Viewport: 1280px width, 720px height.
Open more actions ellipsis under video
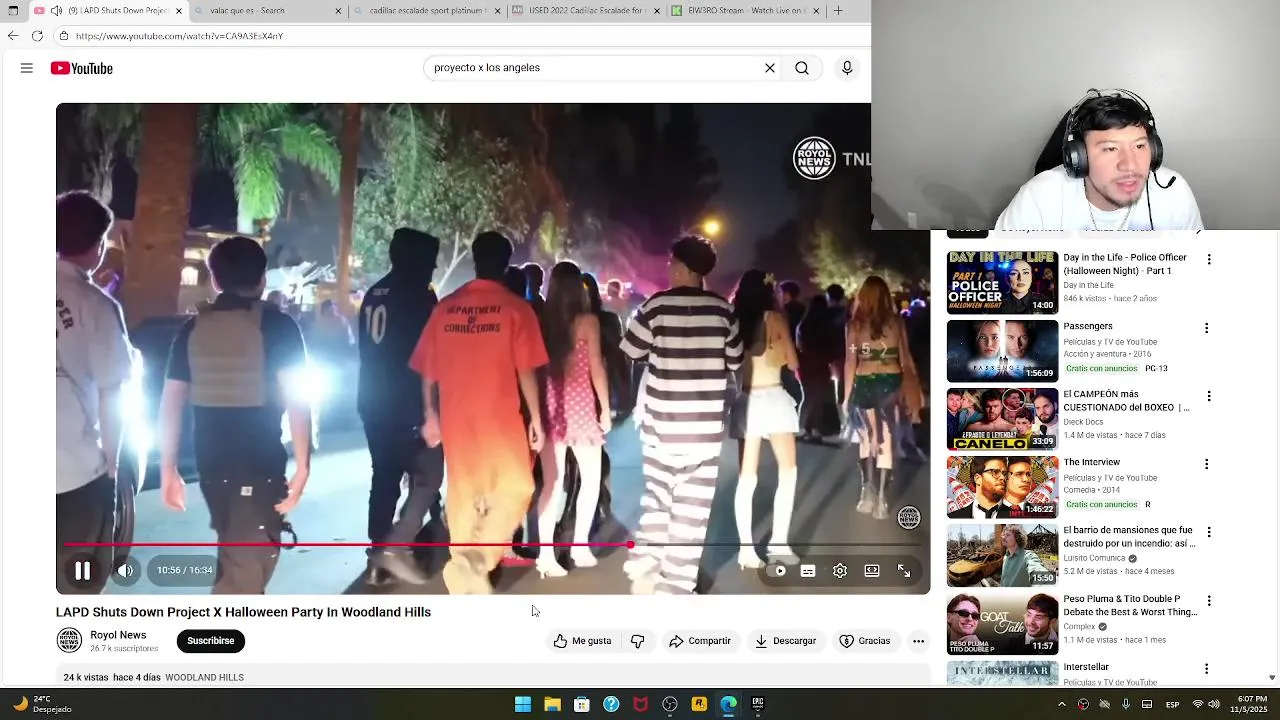pyautogui.click(x=918, y=641)
